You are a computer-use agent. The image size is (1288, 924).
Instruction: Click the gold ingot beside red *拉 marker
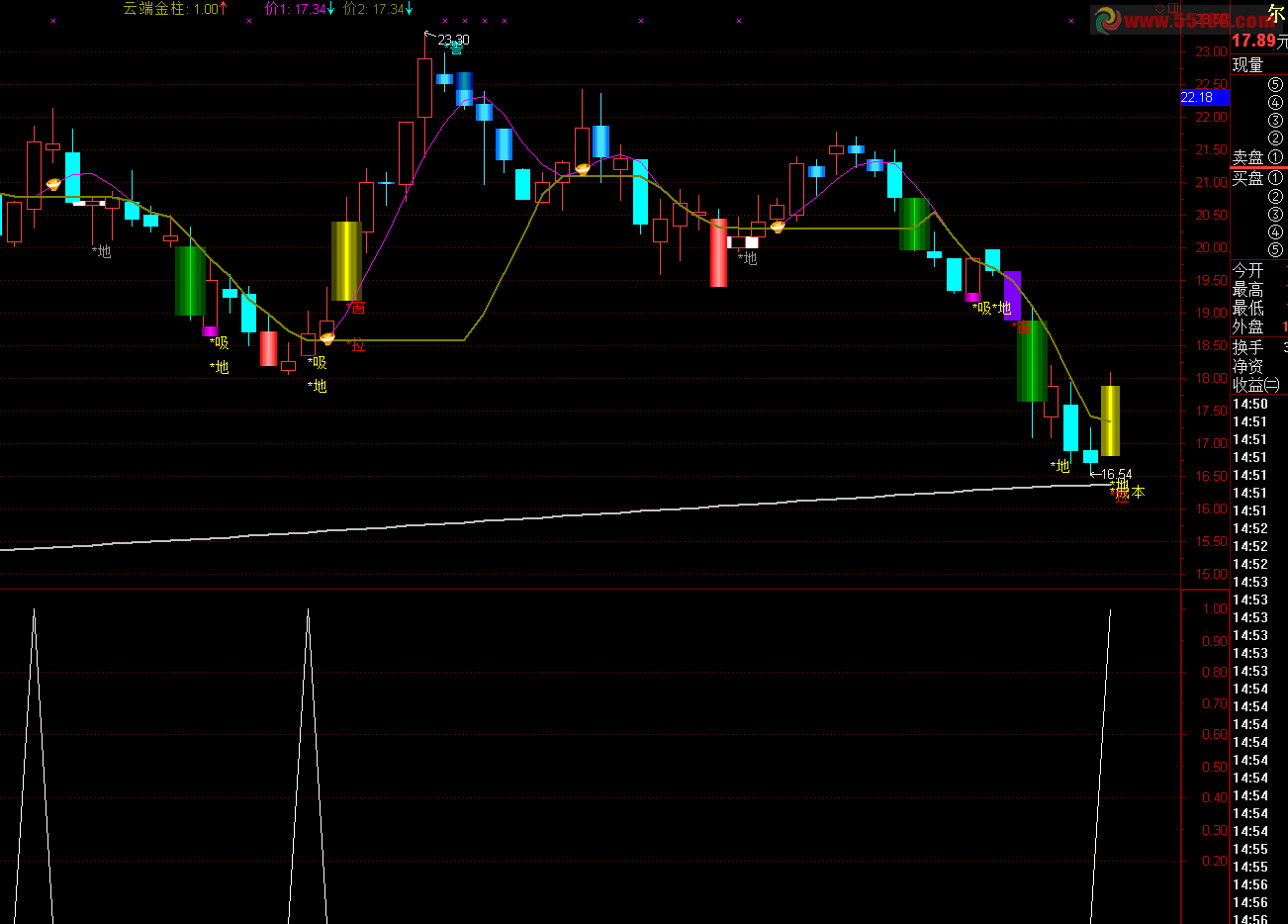(327, 338)
